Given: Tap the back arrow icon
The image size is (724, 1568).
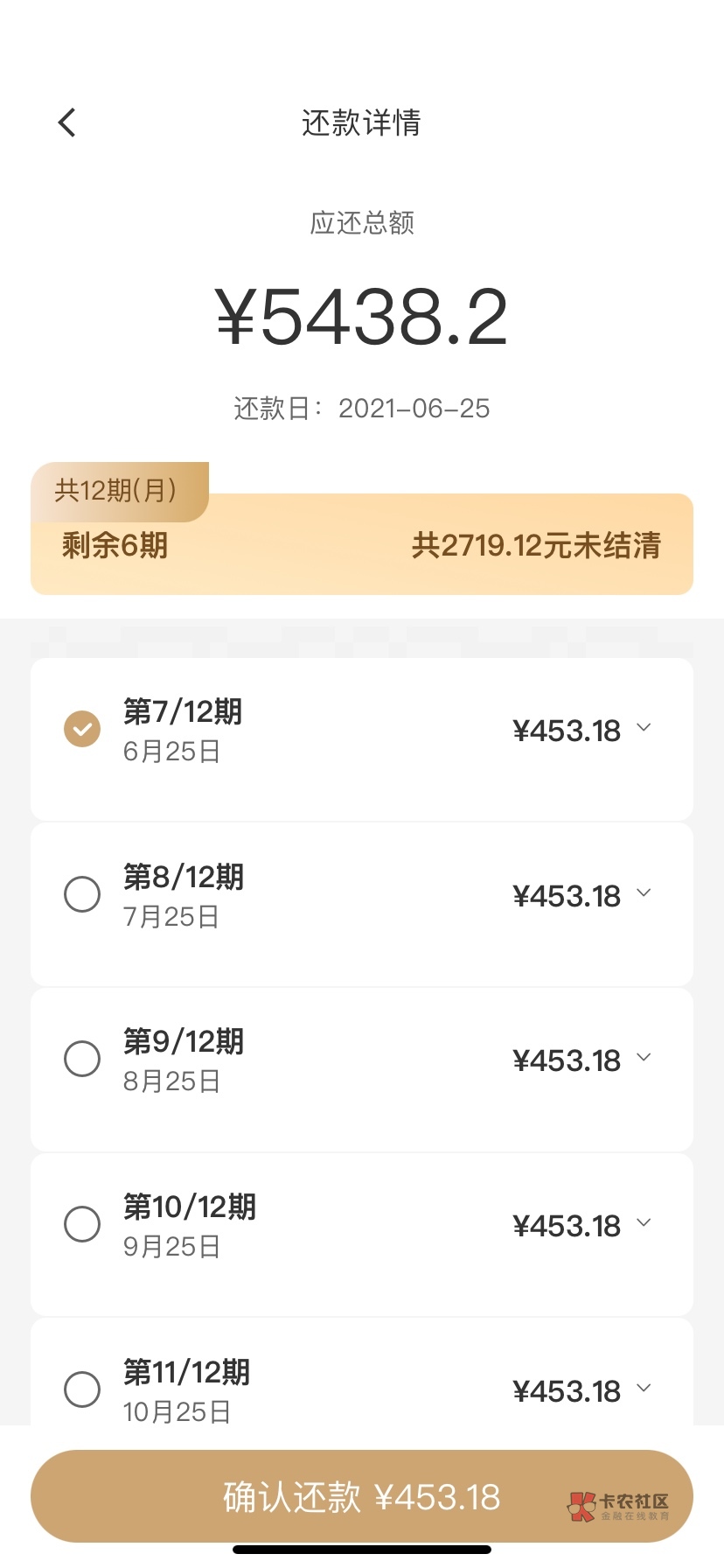Looking at the screenshot, I should [67, 122].
